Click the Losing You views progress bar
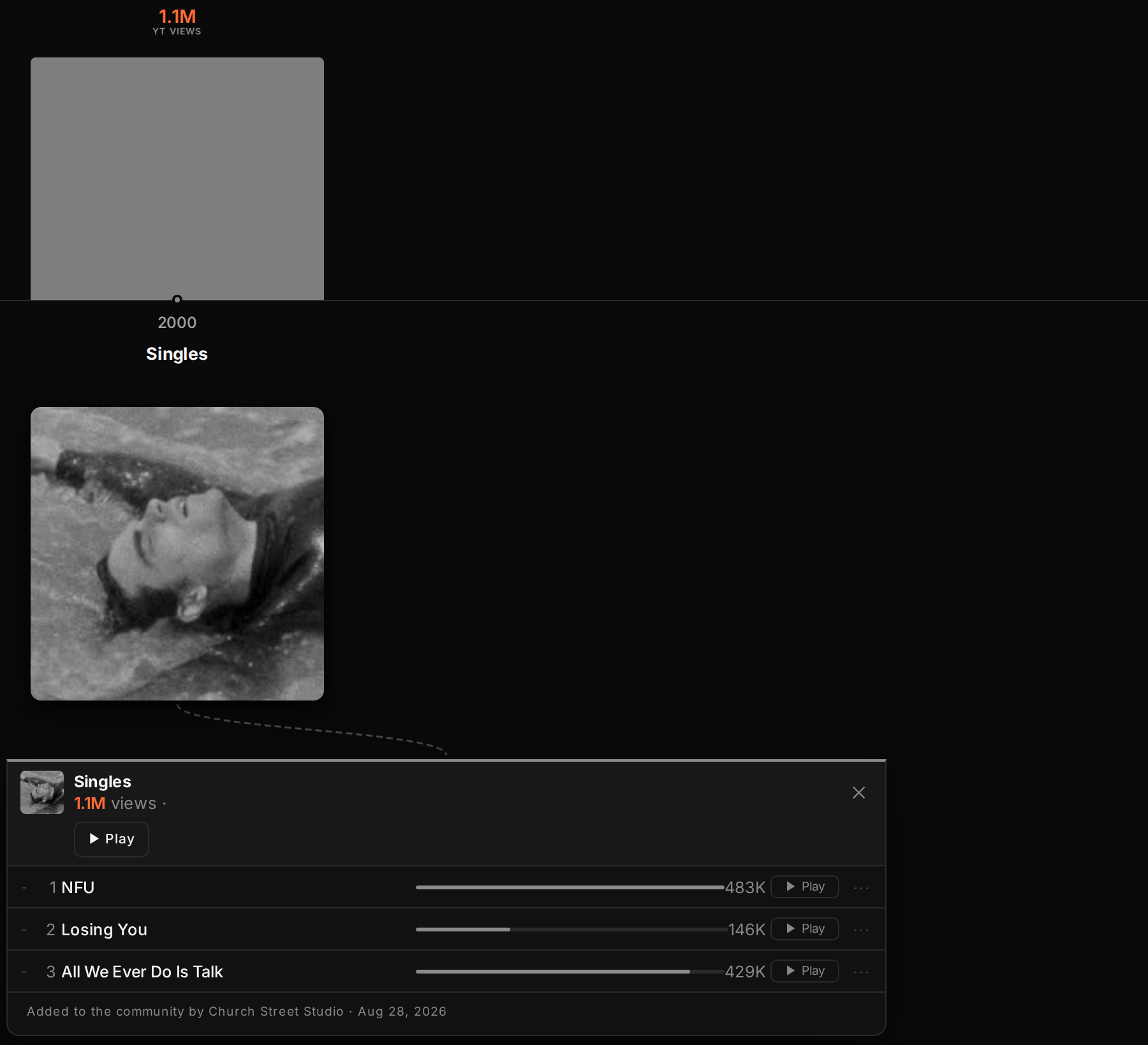1148x1045 pixels. point(570,929)
